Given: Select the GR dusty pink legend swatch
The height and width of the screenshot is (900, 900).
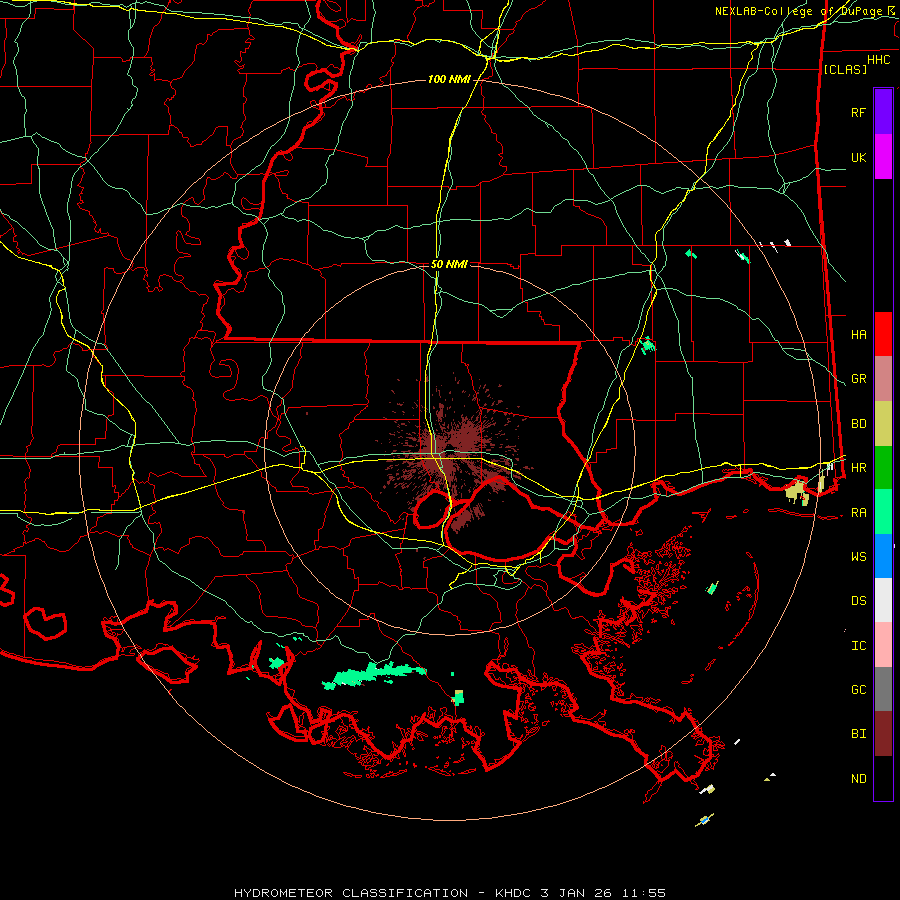Looking at the screenshot, I should [x=883, y=378].
